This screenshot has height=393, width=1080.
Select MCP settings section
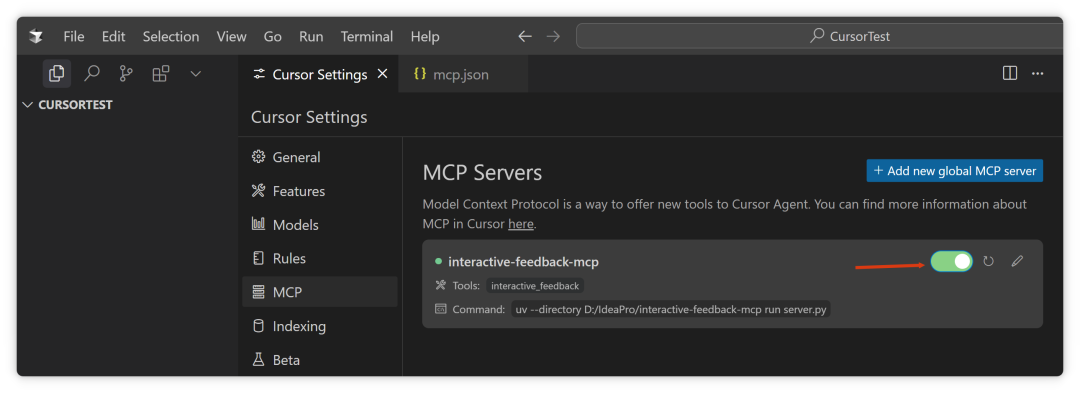tap(320, 292)
